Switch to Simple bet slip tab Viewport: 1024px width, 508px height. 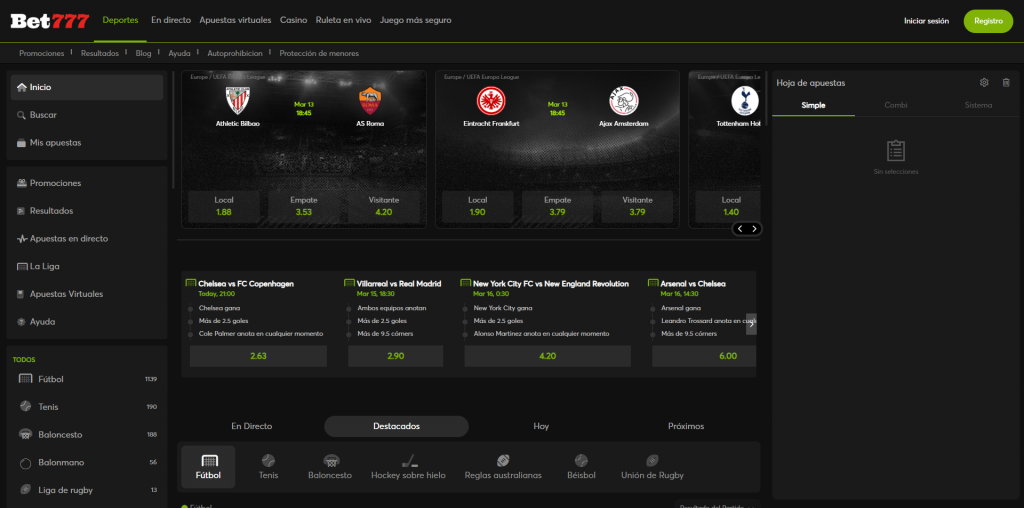(x=813, y=105)
